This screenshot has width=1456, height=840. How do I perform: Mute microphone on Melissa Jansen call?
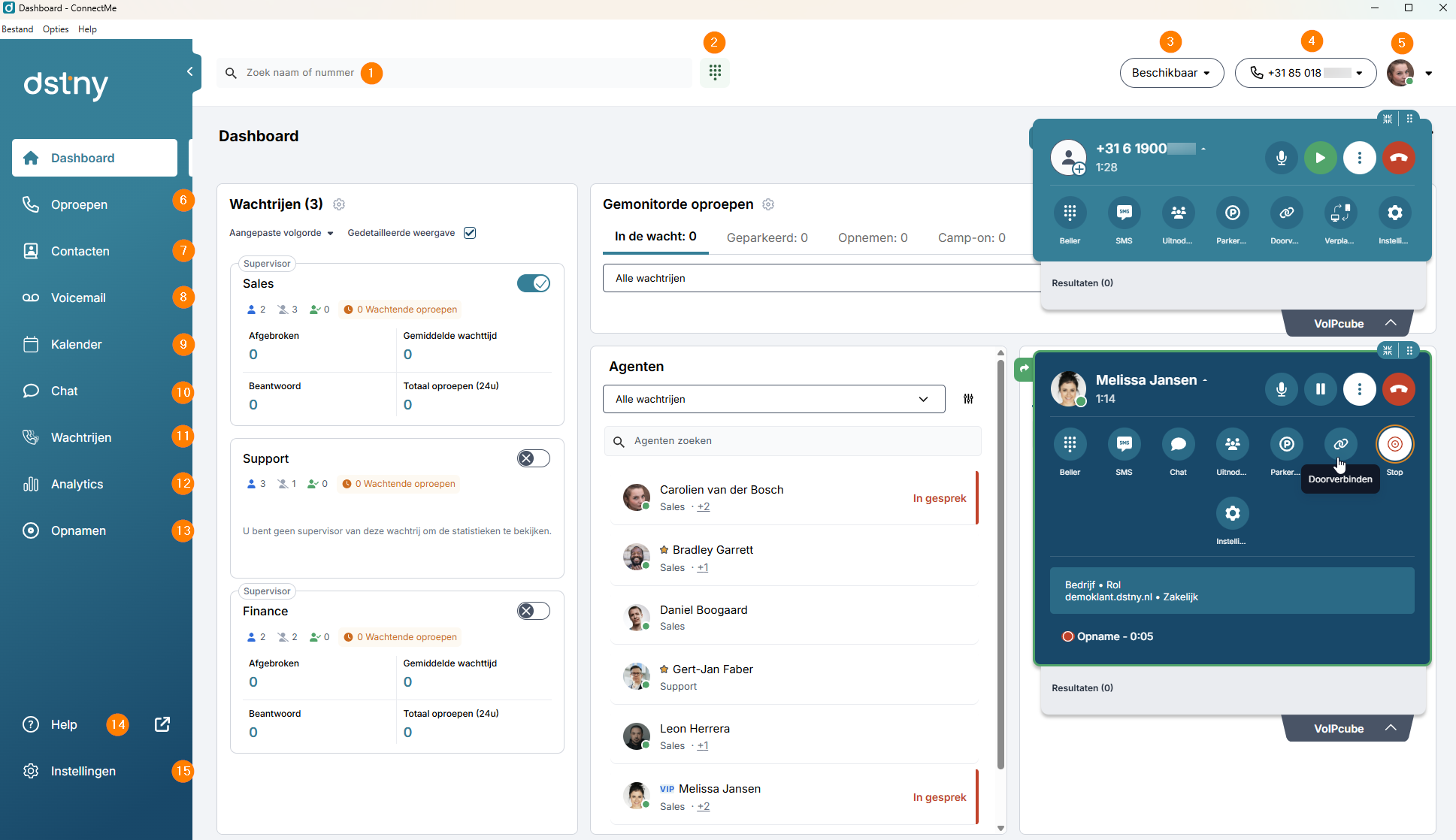click(x=1282, y=389)
